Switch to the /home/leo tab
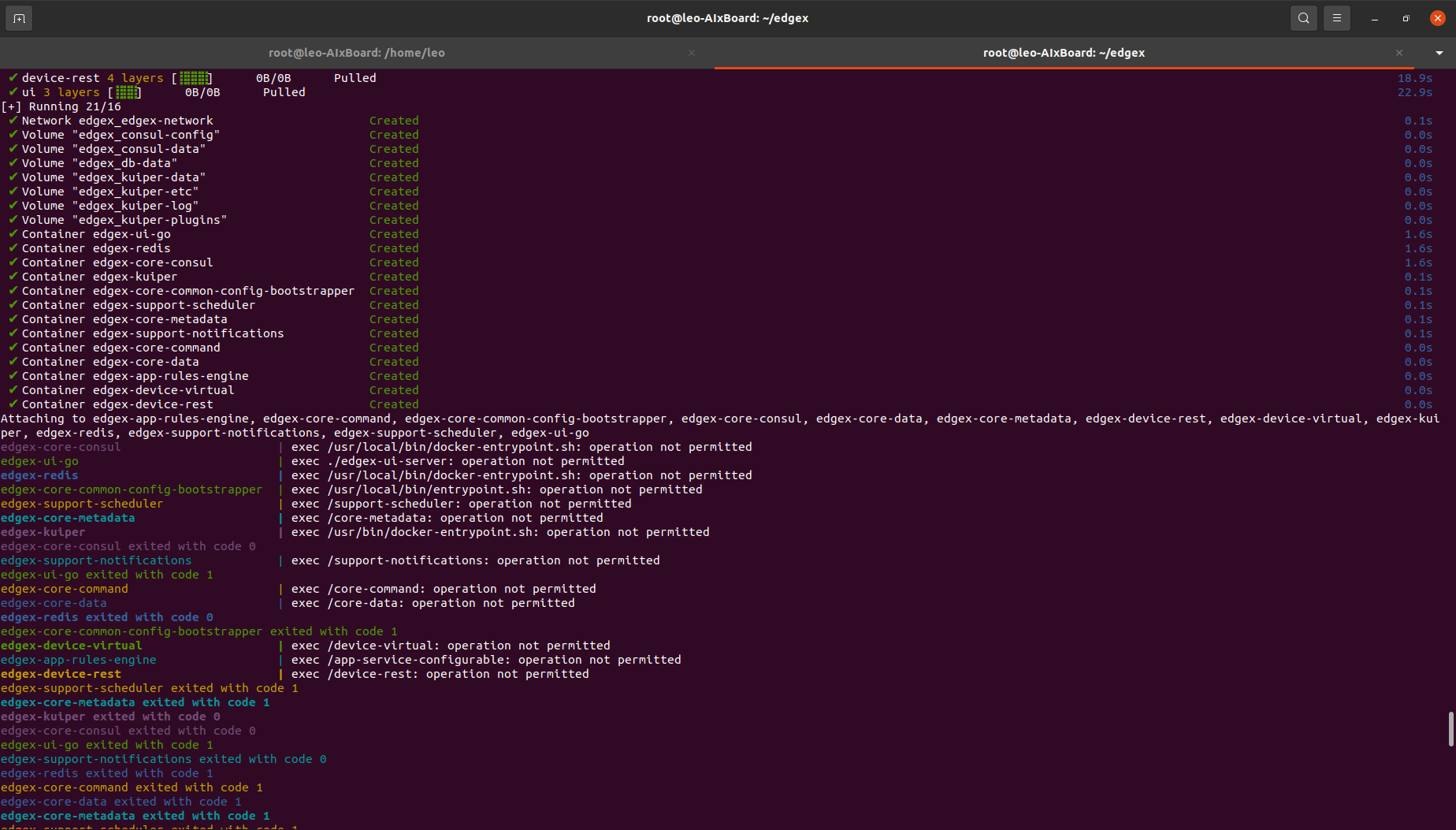 click(x=357, y=53)
